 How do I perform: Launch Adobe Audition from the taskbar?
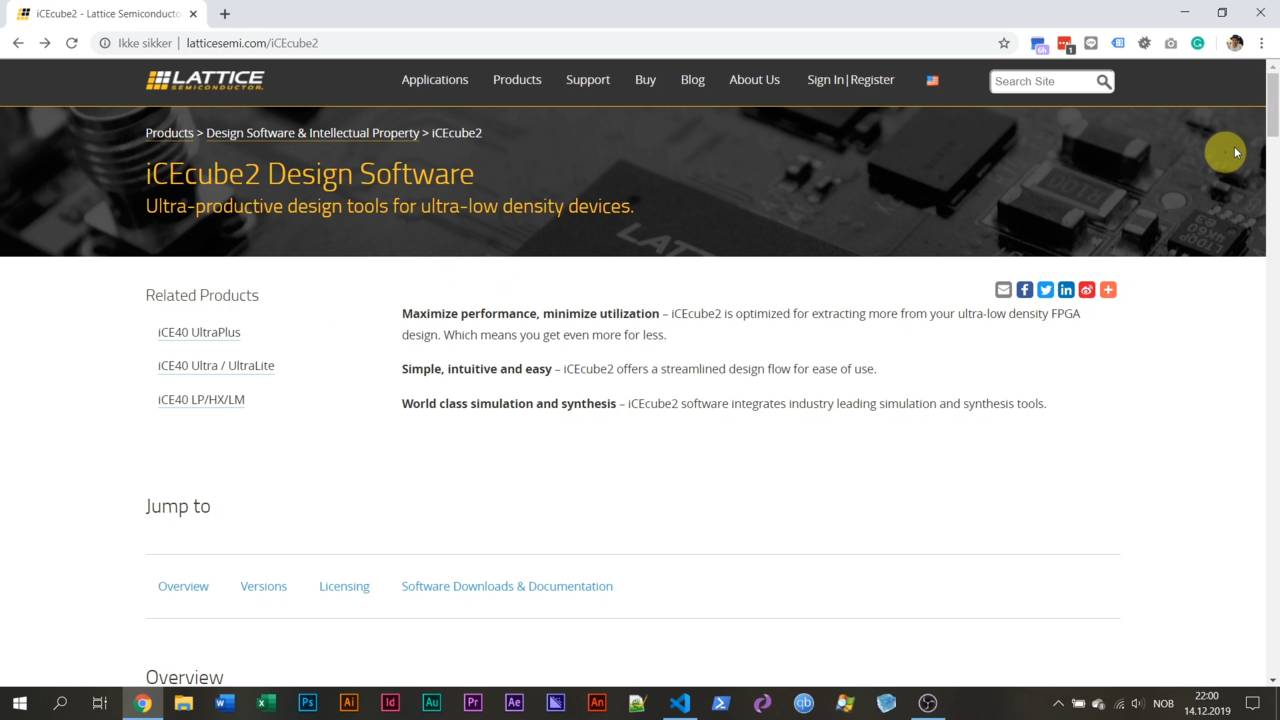click(431, 703)
